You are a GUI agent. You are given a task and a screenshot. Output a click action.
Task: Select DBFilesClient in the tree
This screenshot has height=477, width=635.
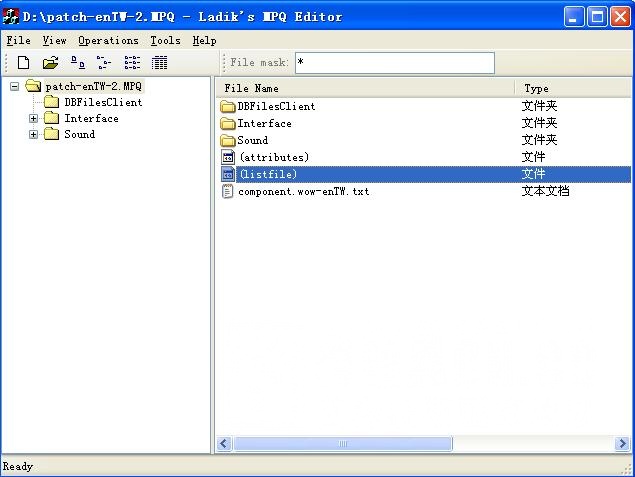103,102
